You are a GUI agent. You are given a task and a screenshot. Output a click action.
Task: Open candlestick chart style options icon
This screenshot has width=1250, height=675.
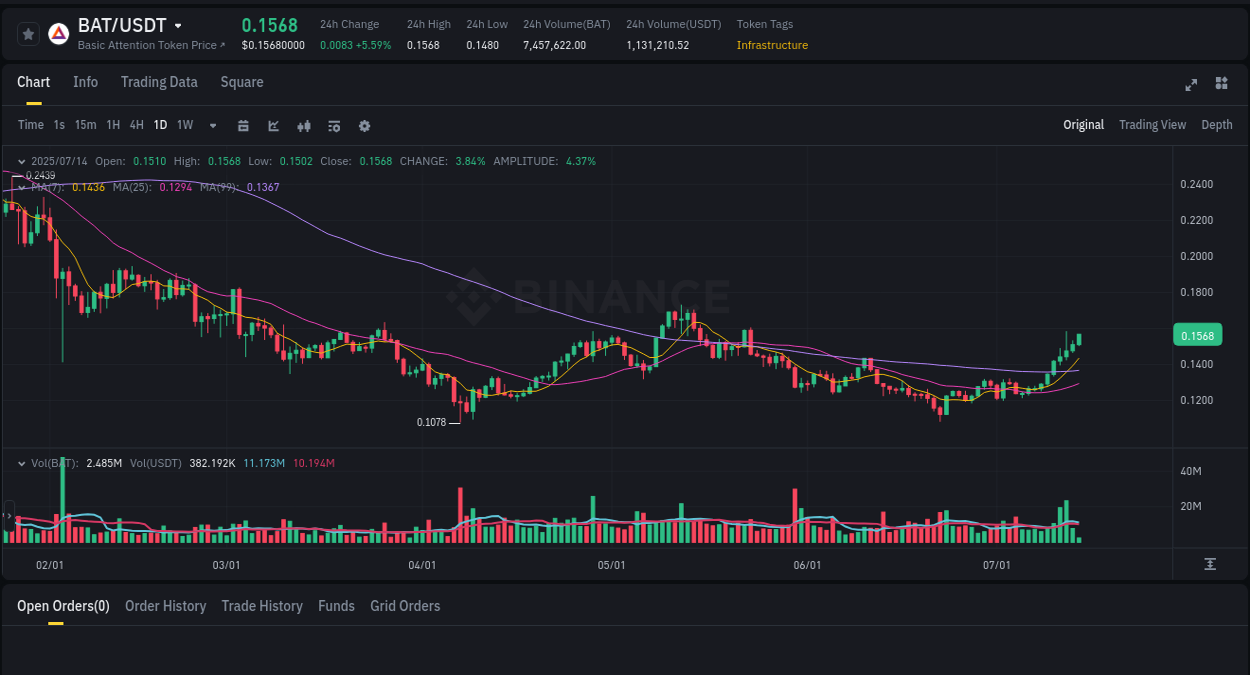pos(303,125)
